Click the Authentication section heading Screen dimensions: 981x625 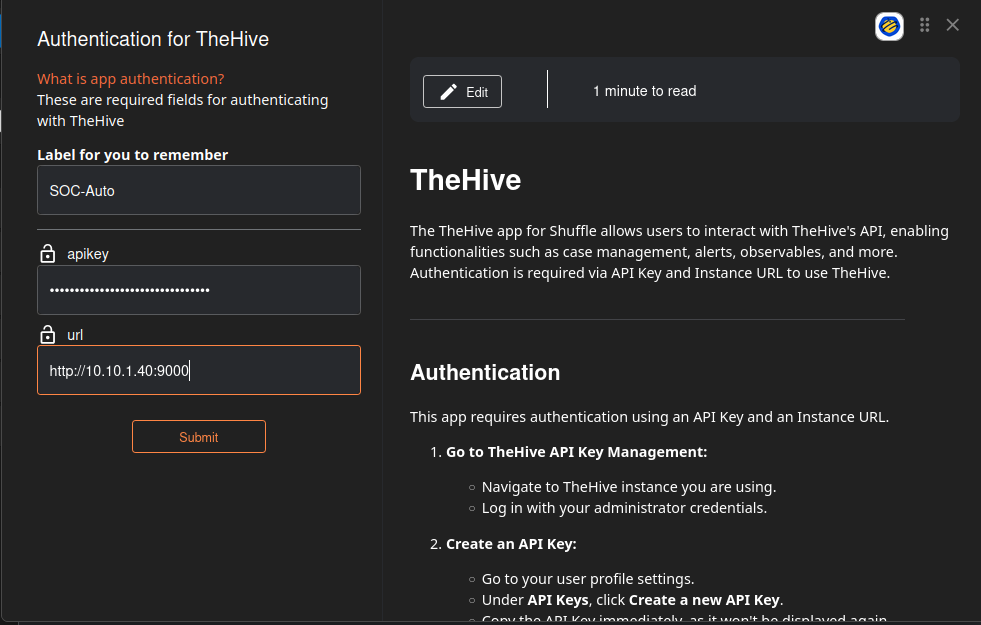(485, 372)
